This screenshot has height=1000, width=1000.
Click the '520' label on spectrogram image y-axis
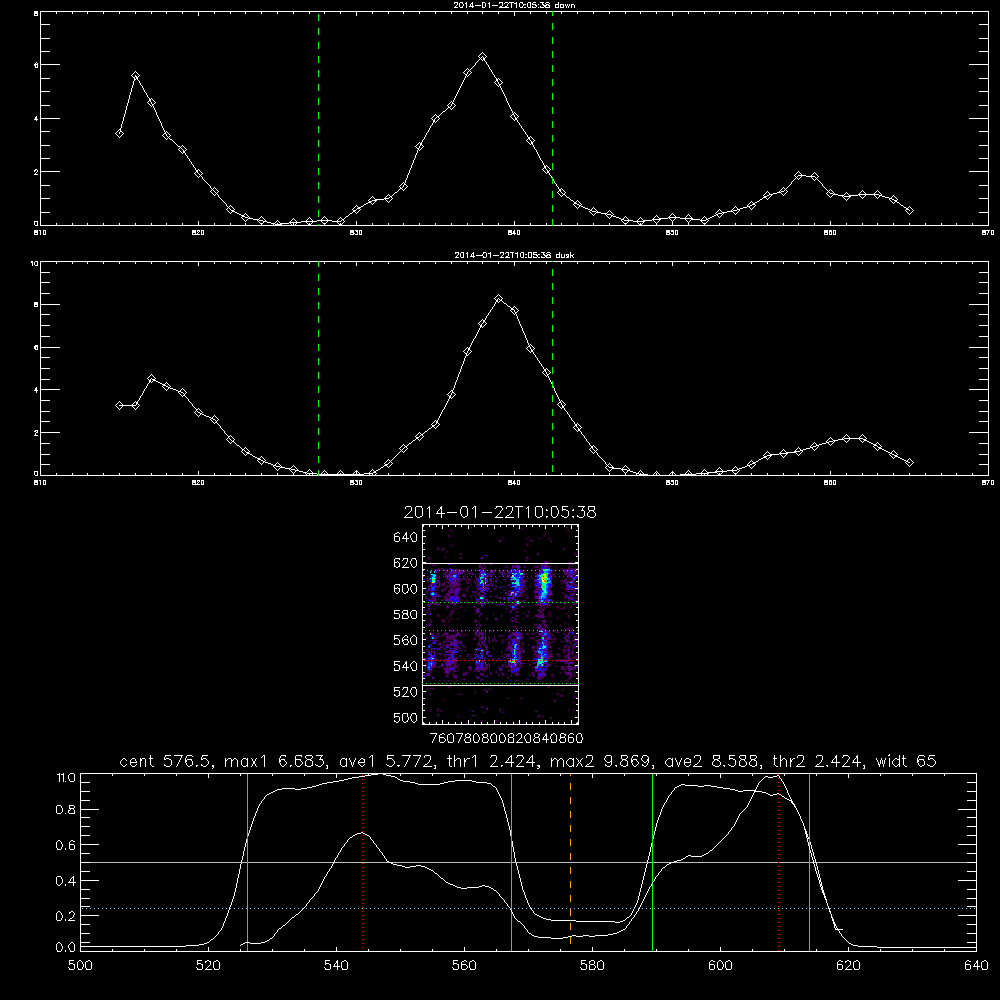[x=405, y=692]
